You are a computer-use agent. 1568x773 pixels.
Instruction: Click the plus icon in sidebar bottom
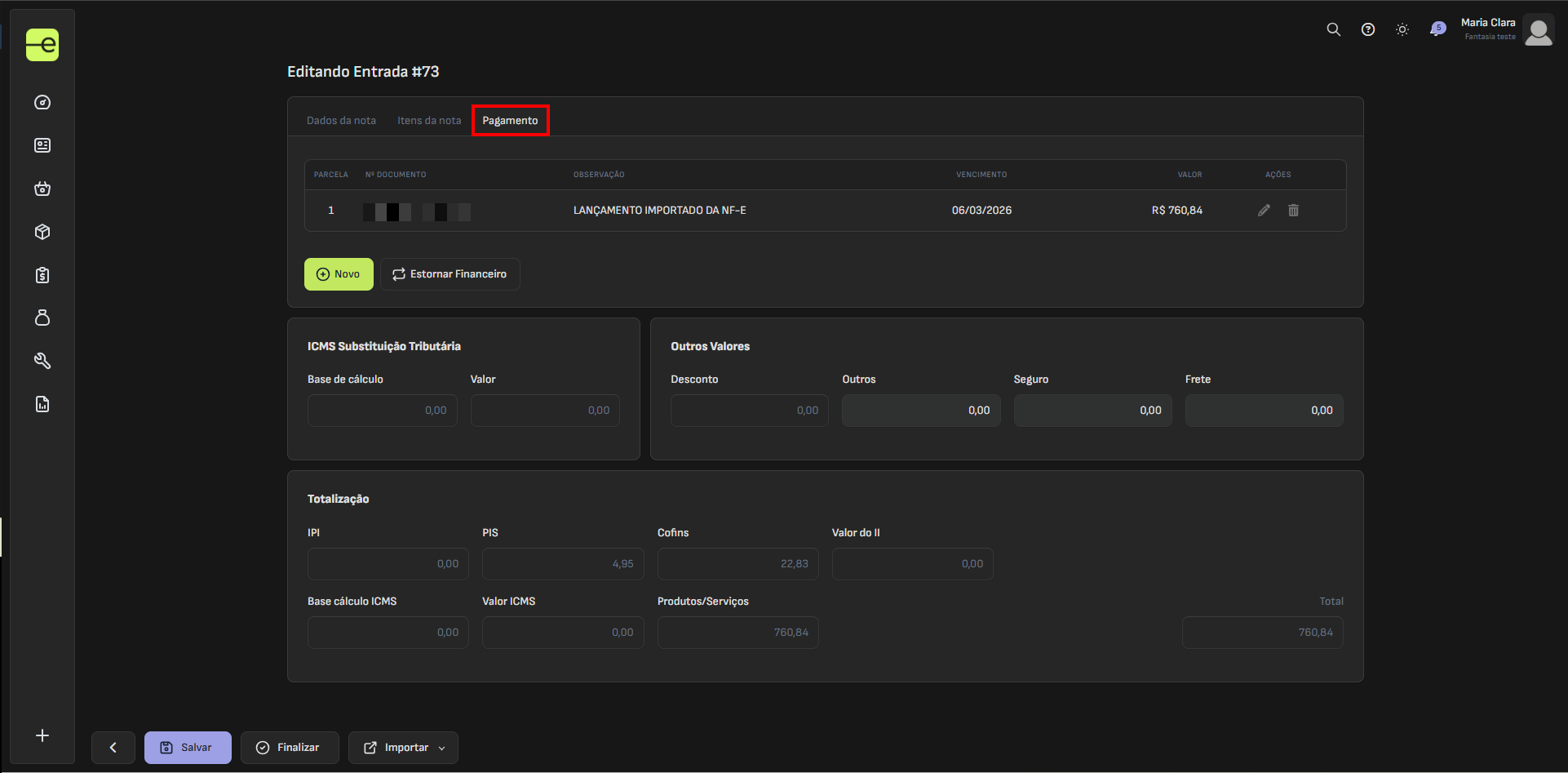point(42,735)
